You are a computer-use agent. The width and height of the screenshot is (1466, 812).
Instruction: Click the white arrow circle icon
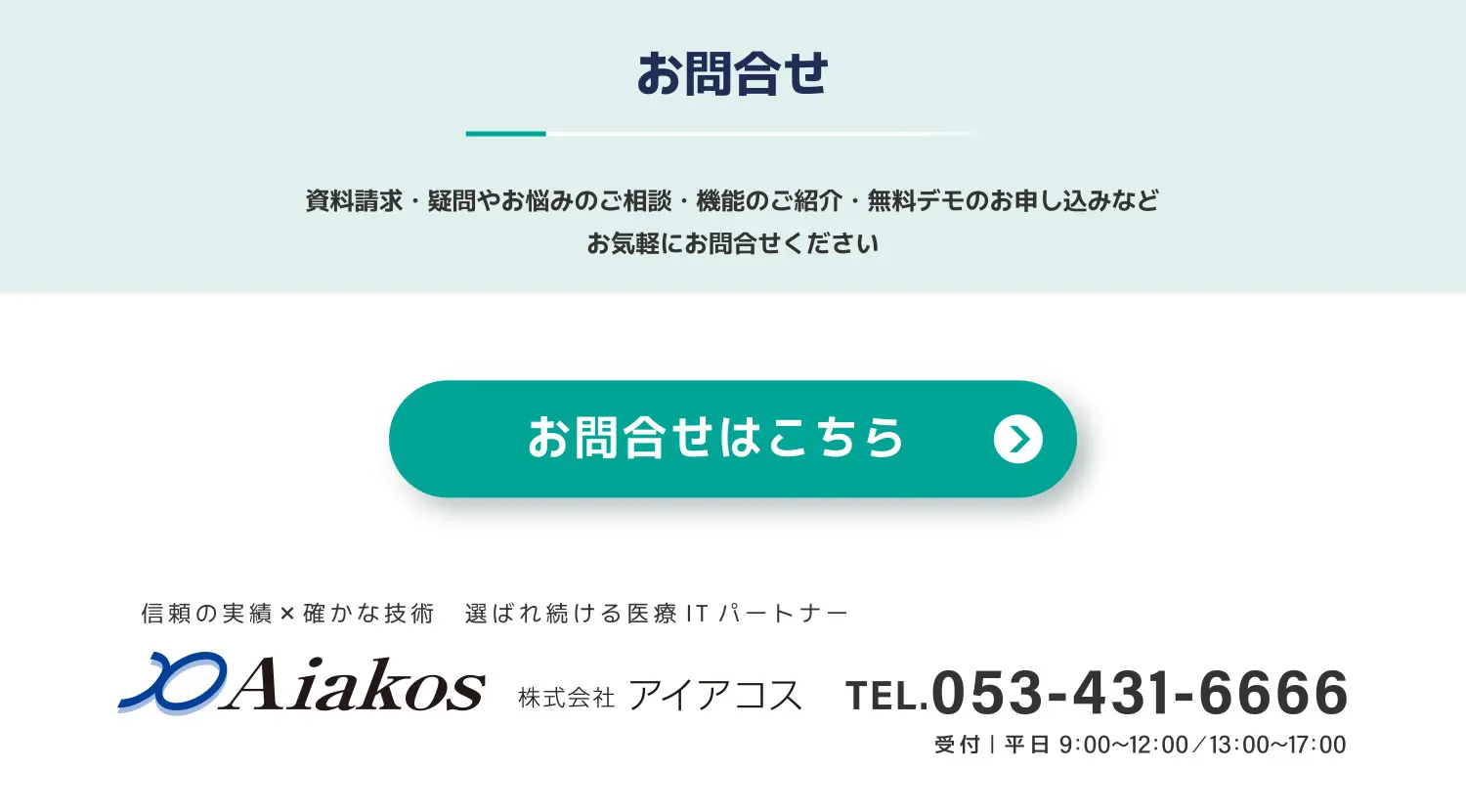pyautogui.click(x=1017, y=439)
